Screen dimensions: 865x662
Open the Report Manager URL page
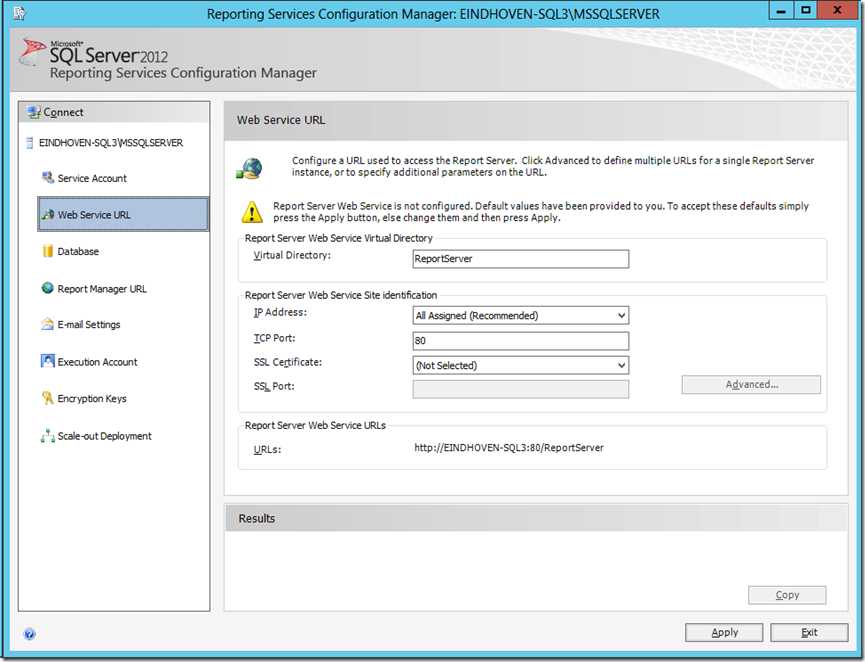pos(102,289)
